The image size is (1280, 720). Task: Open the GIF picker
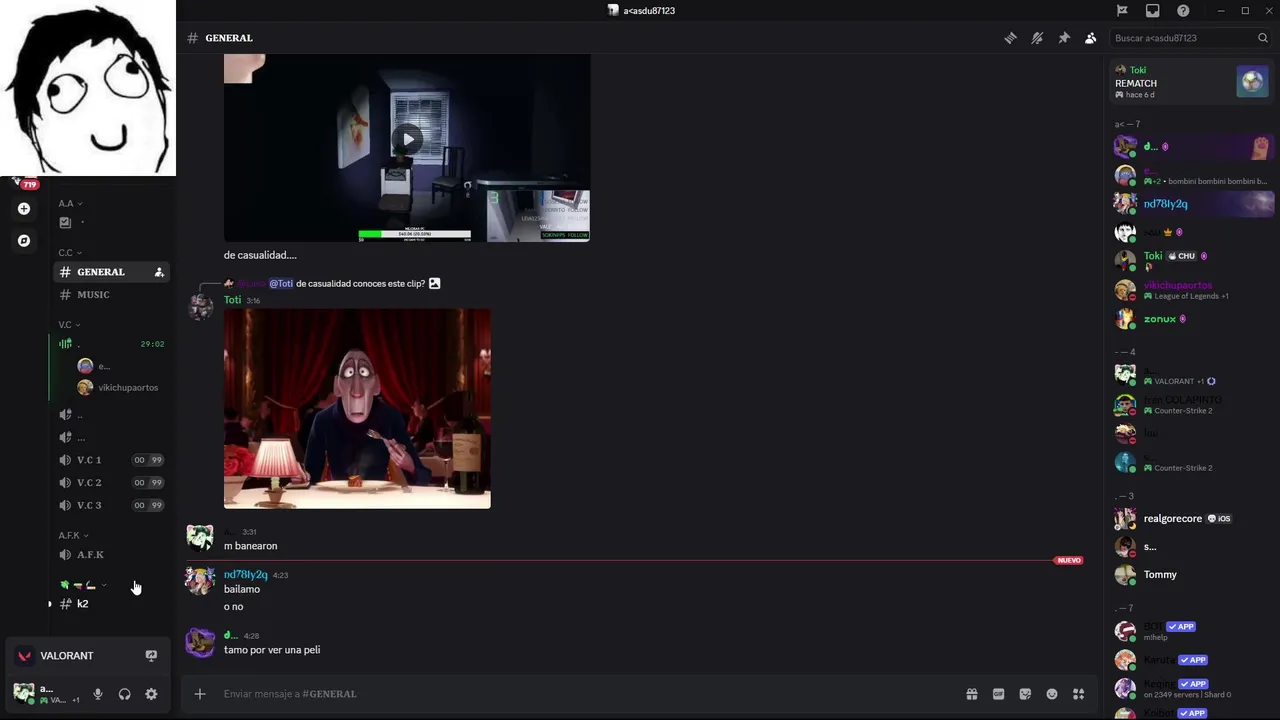998,694
